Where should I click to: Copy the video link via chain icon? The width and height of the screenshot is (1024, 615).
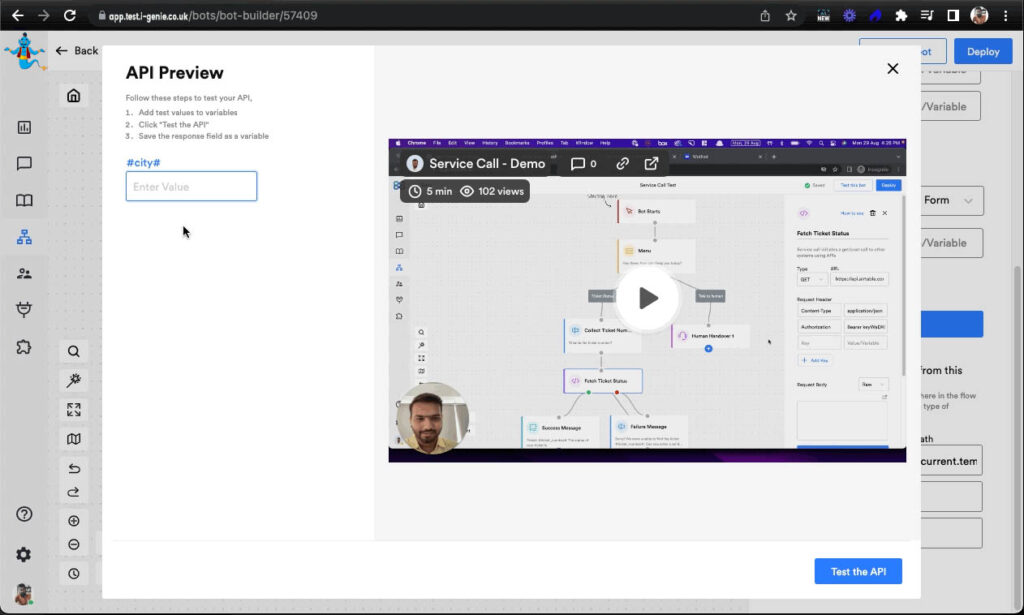(622, 163)
